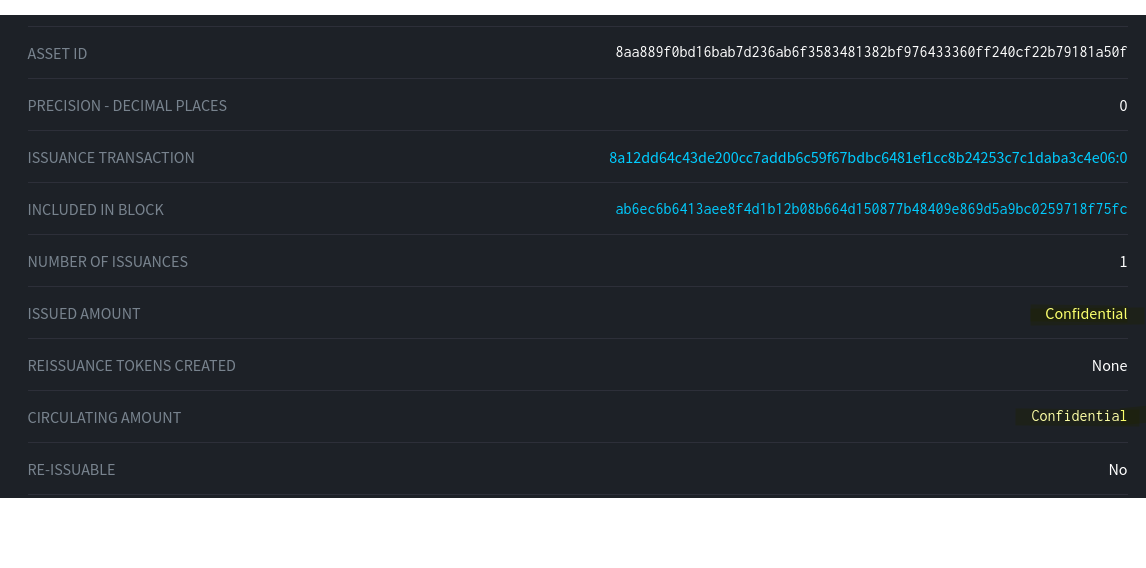Click the None value for reissuance tokens
The height and width of the screenshot is (568, 1146).
click(1109, 366)
